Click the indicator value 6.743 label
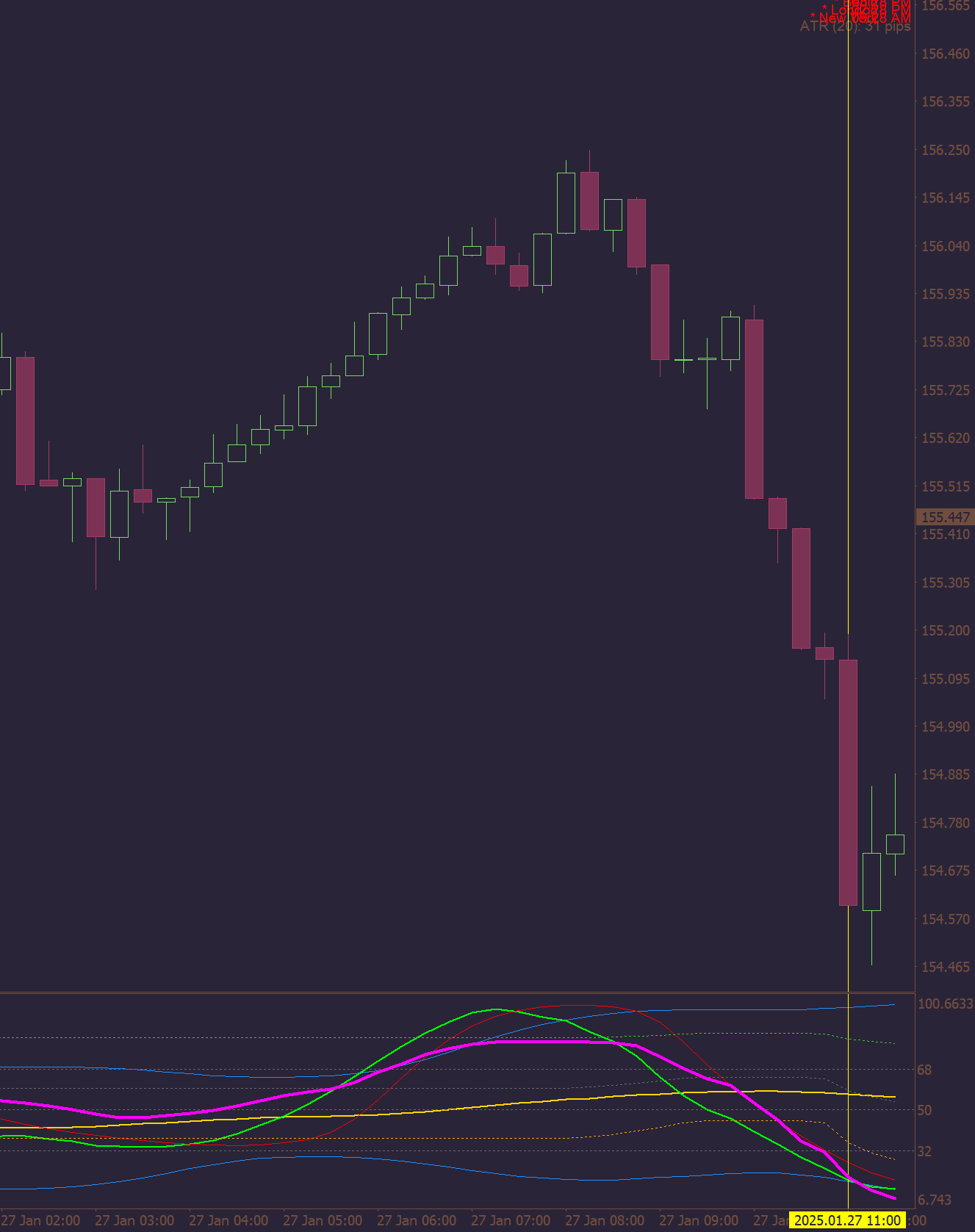Image resolution: width=975 pixels, height=1232 pixels. (935, 1200)
